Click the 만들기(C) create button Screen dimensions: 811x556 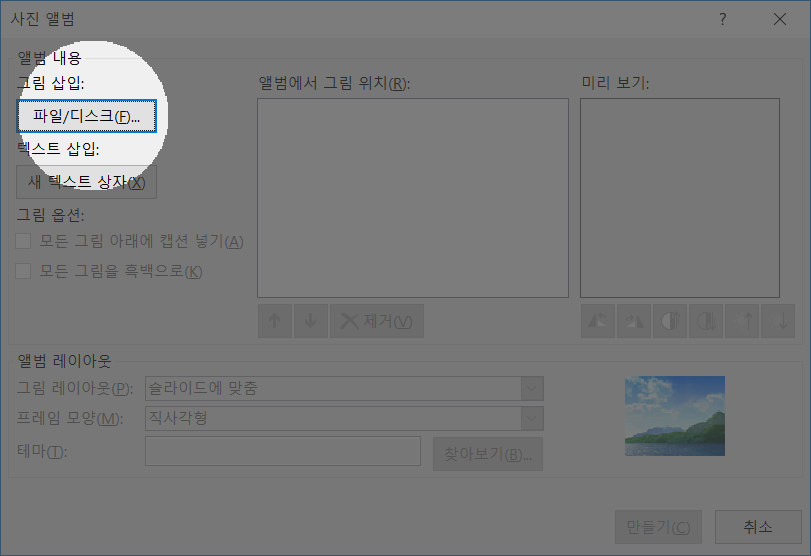tap(658, 527)
